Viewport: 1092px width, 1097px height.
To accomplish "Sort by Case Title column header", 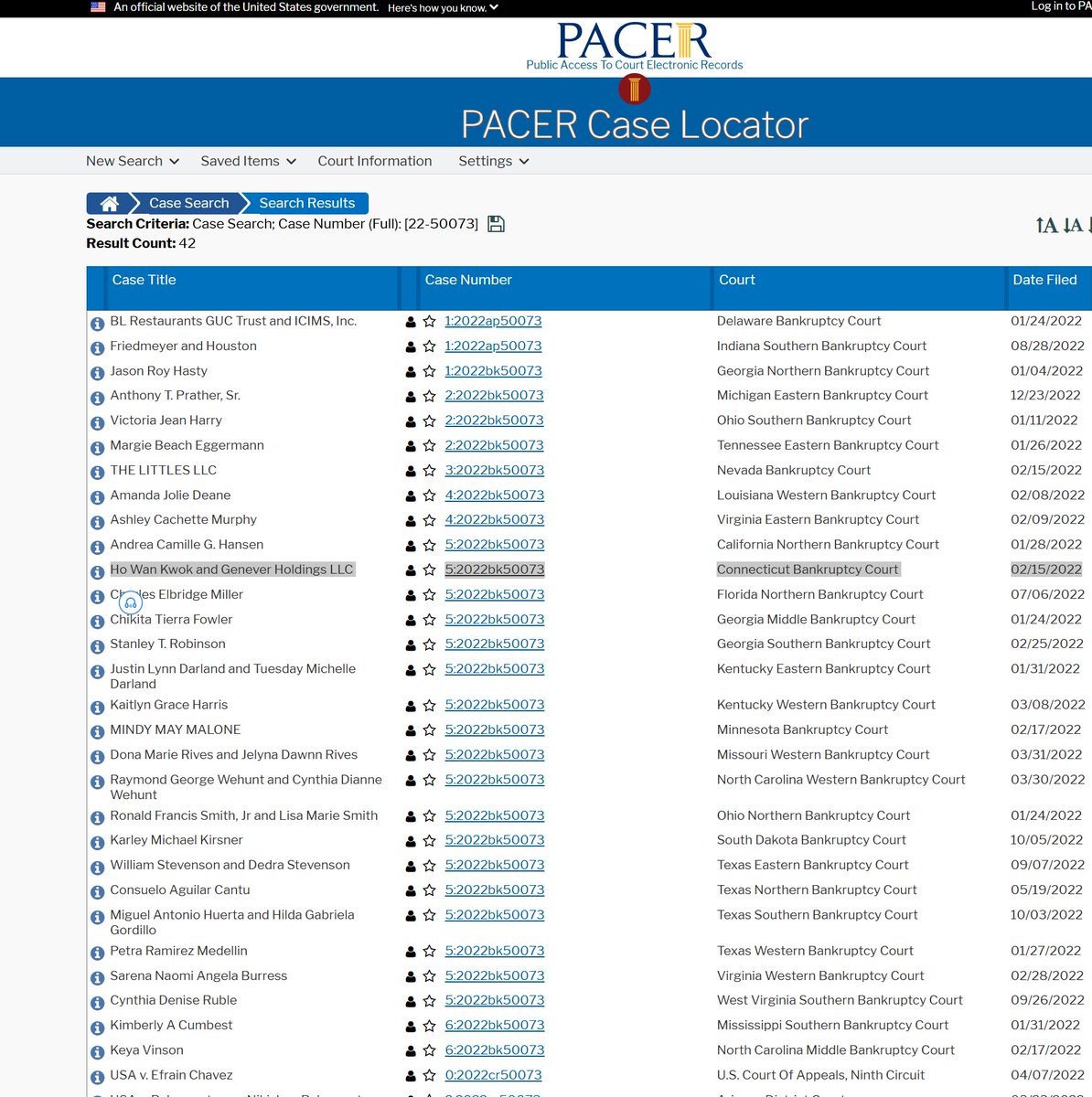I will (144, 280).
